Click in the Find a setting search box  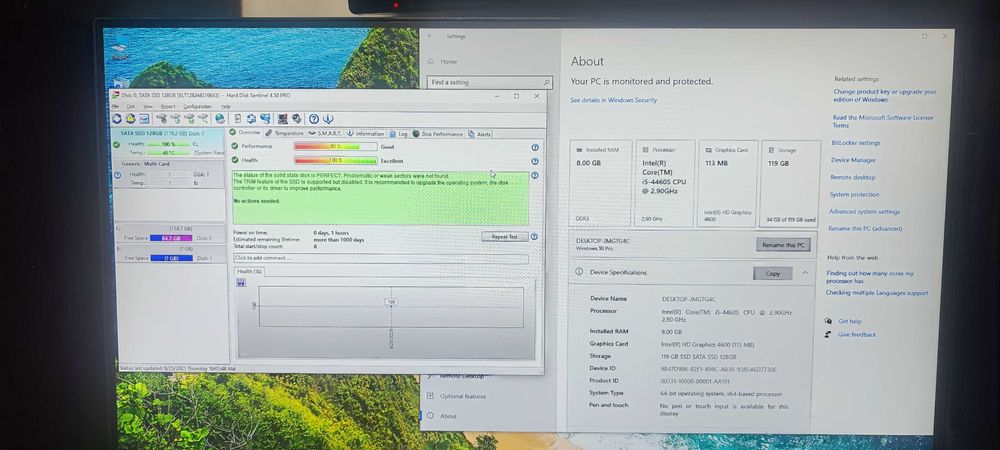pyautogui.click(x=489, y=82)
